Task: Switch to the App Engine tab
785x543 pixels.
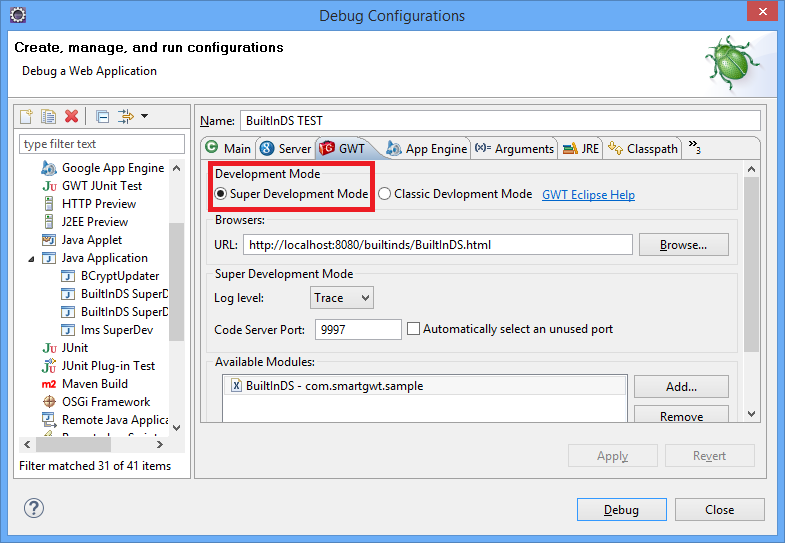Action: [x=427, y=149]
